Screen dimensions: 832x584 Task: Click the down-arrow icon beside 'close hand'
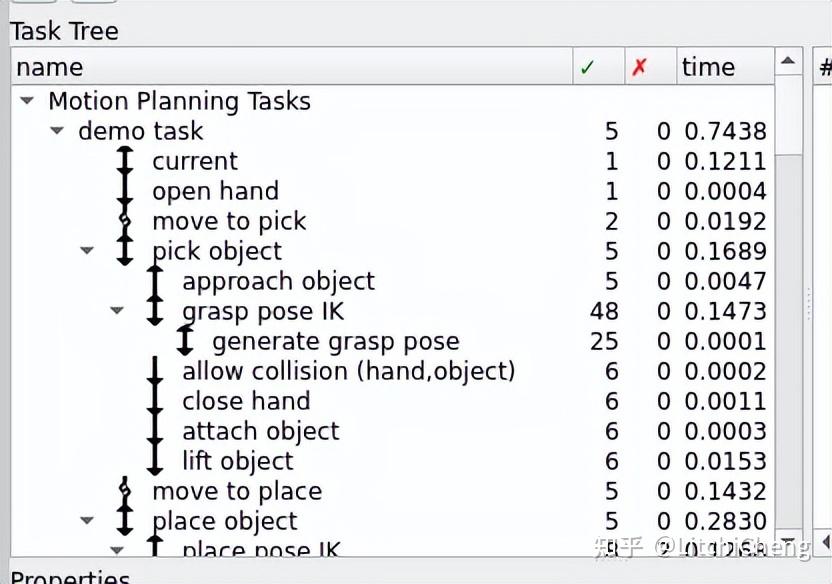(x=155, y=402)
